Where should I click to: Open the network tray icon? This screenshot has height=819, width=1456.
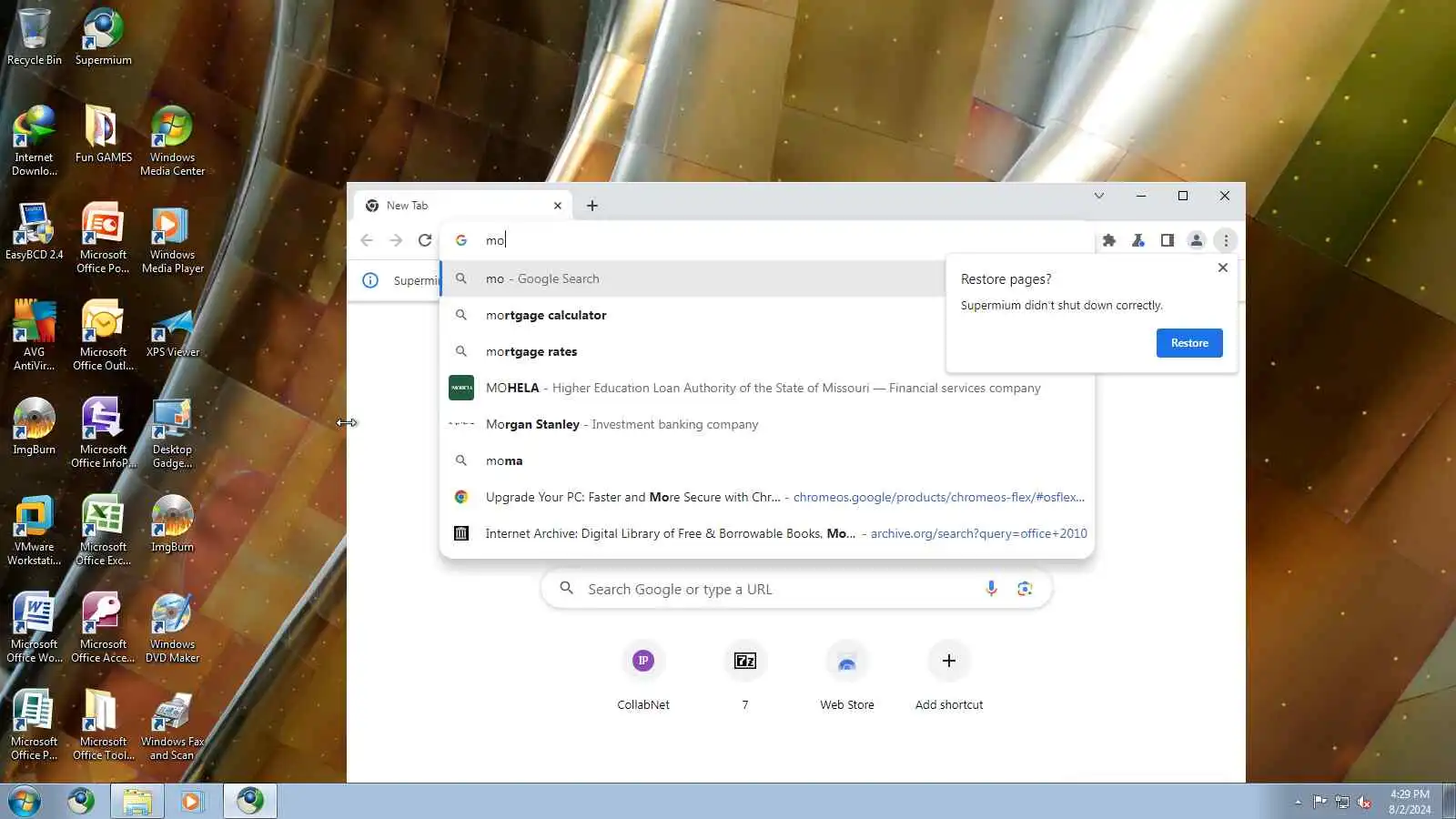(1342, 802)
